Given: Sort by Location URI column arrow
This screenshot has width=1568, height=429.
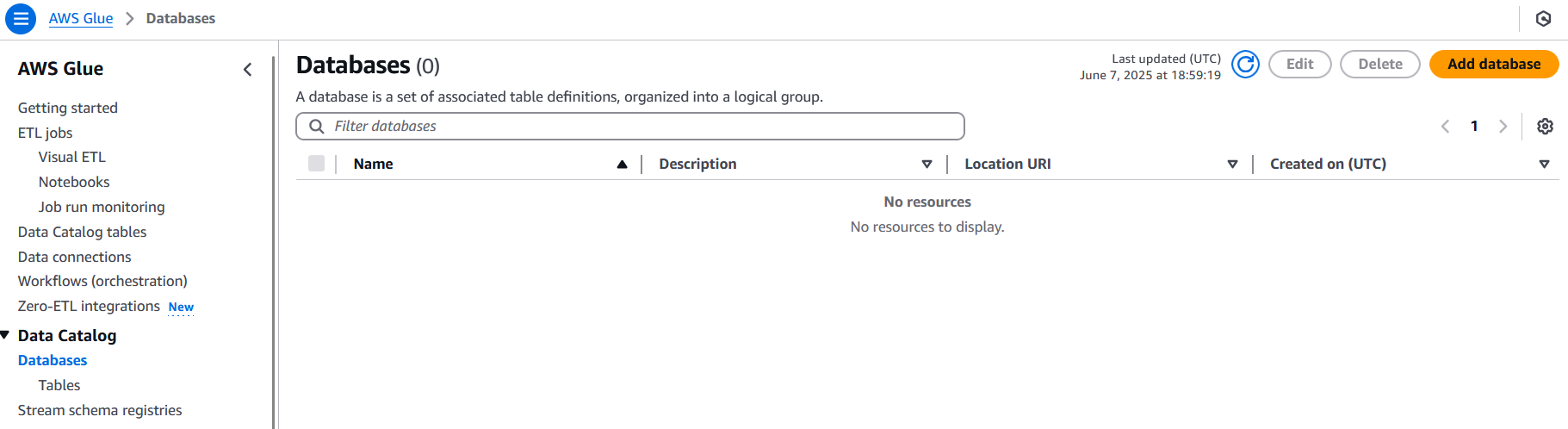Looking at the screenshot, I should 1233,164.
